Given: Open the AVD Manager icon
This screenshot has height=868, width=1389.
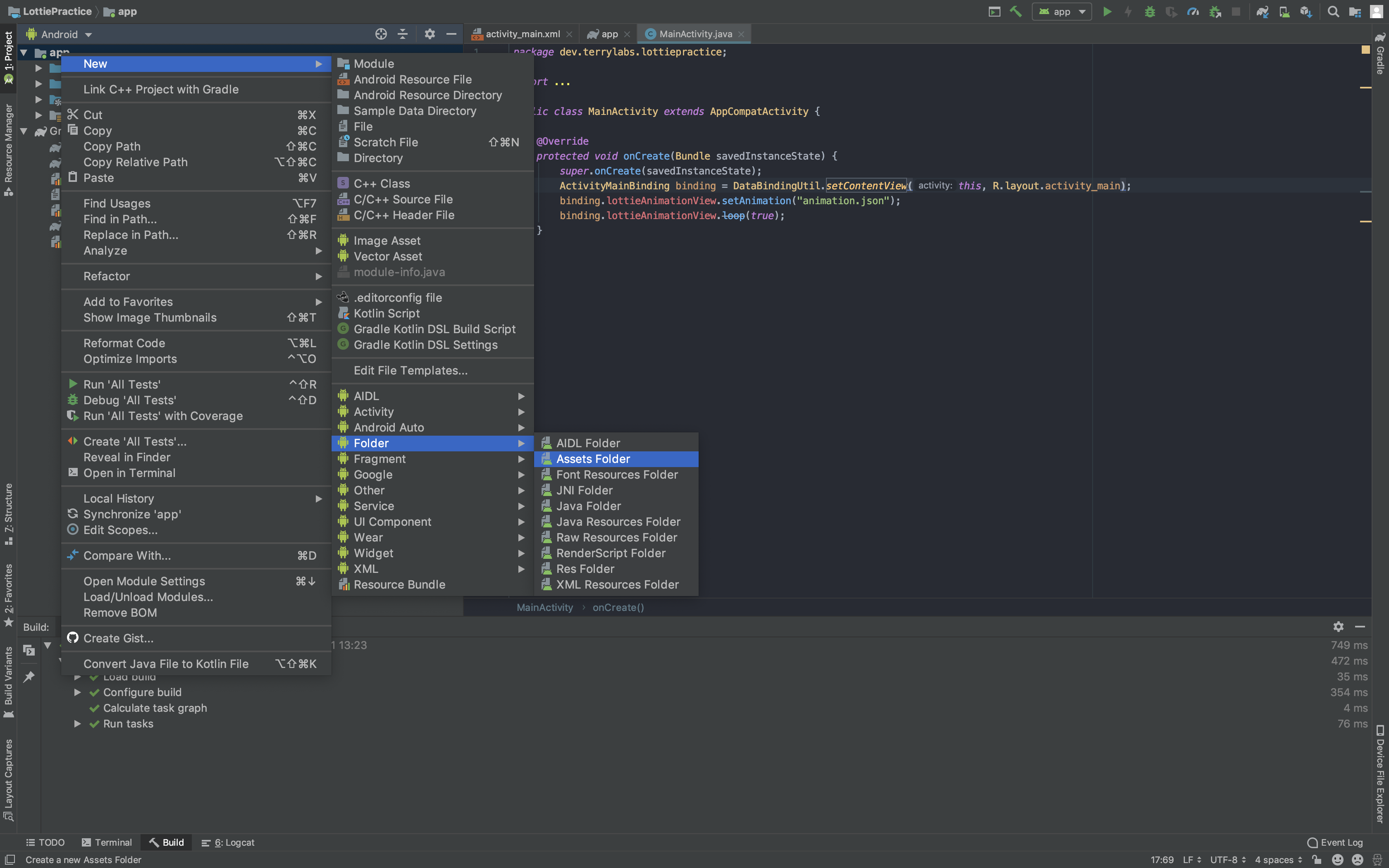Looking at the screenshot, I should tap(1284, 12).
